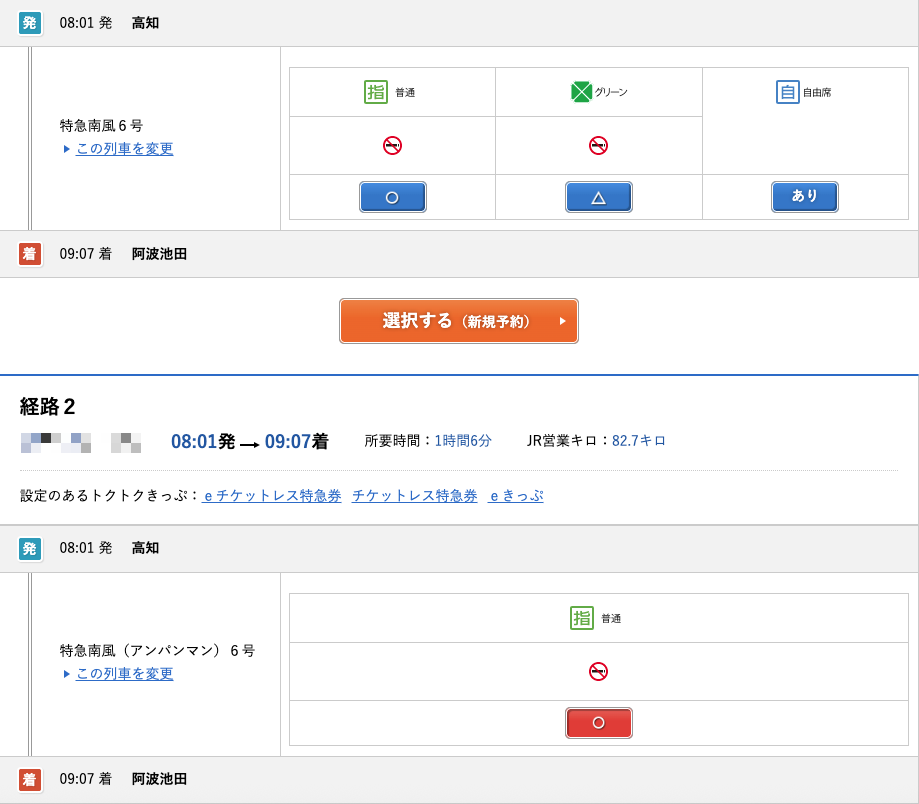Select the red ○ button for アンパンマン train
919x804 pixels.
tap(598, 723)
